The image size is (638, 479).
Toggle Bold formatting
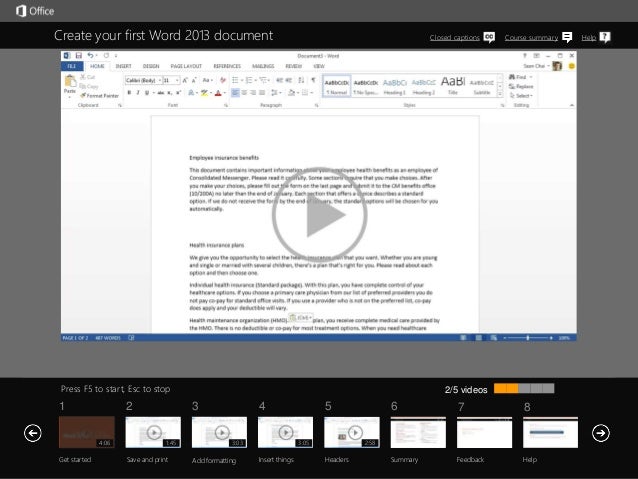pyautogui.click(x=129, y=93)
